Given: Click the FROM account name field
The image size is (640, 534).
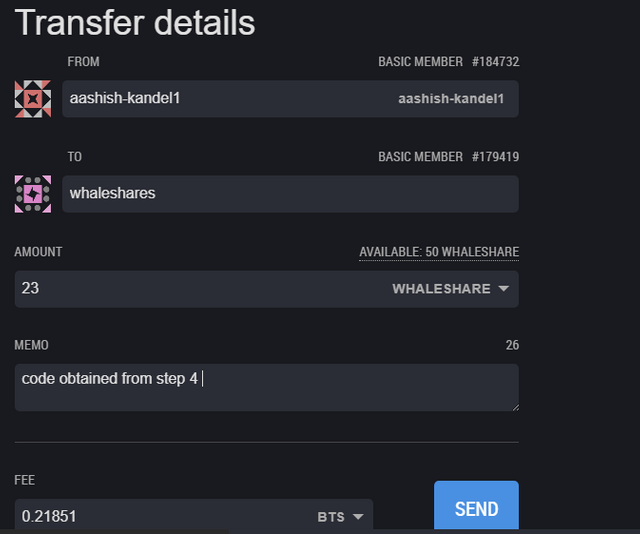Looking at the screenshot, I should click(x=290, y=99).
